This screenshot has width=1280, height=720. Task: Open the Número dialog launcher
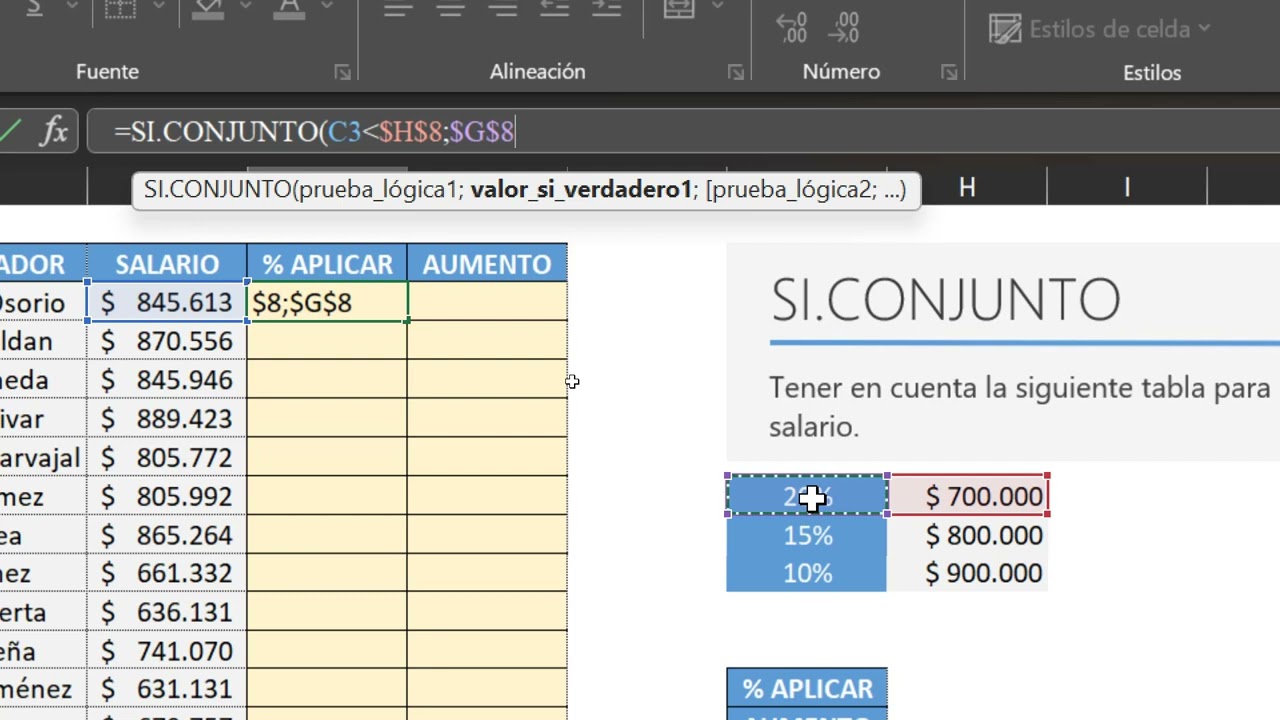[x=949, y=72]
